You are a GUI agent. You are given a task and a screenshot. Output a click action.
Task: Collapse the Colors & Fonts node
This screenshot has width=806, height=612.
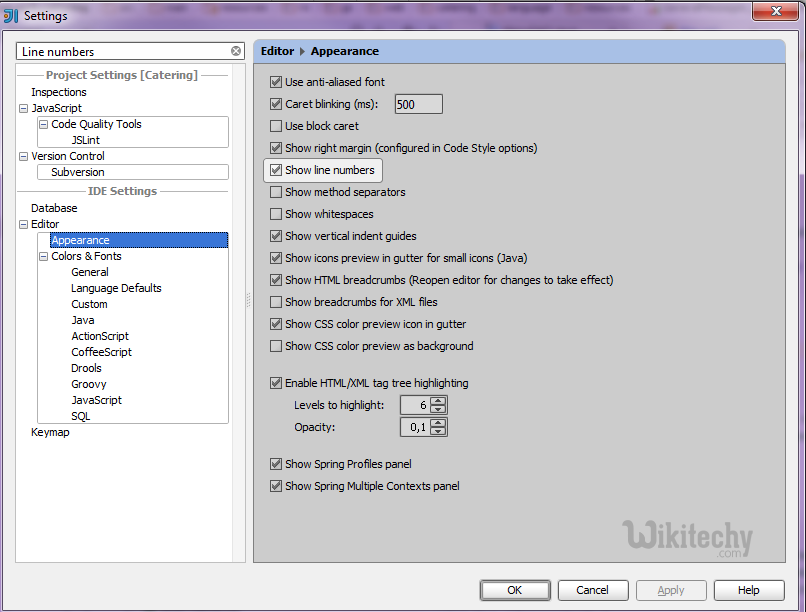pos(43,256)
